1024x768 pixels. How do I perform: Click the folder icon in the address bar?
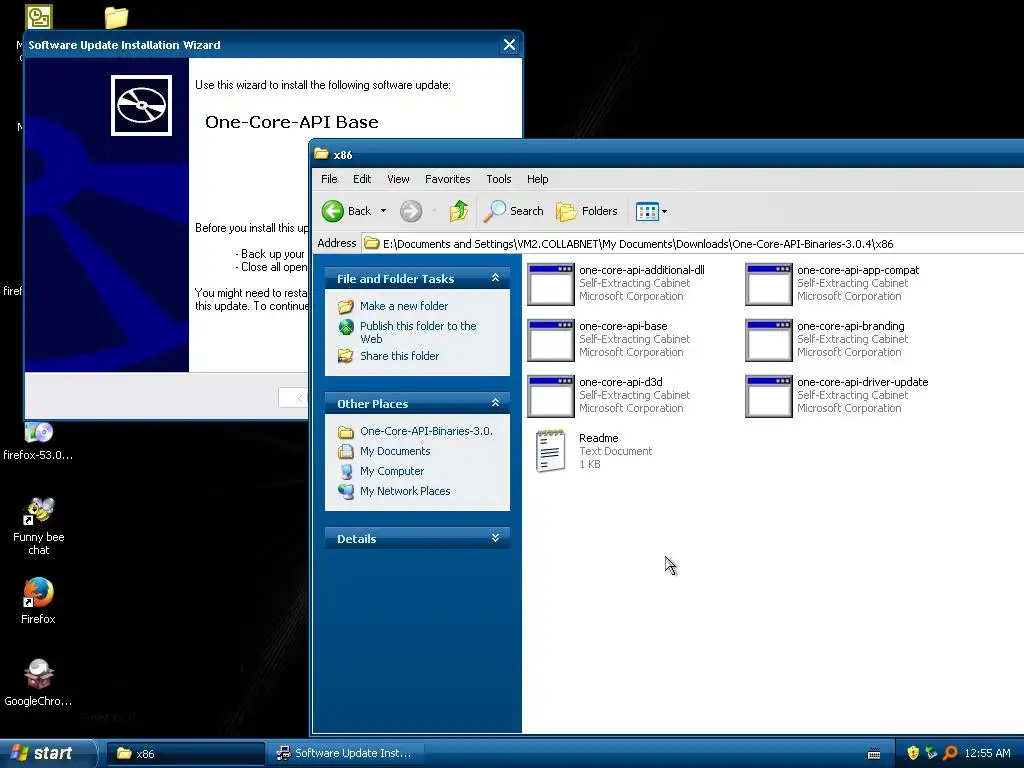coord(372,244)
